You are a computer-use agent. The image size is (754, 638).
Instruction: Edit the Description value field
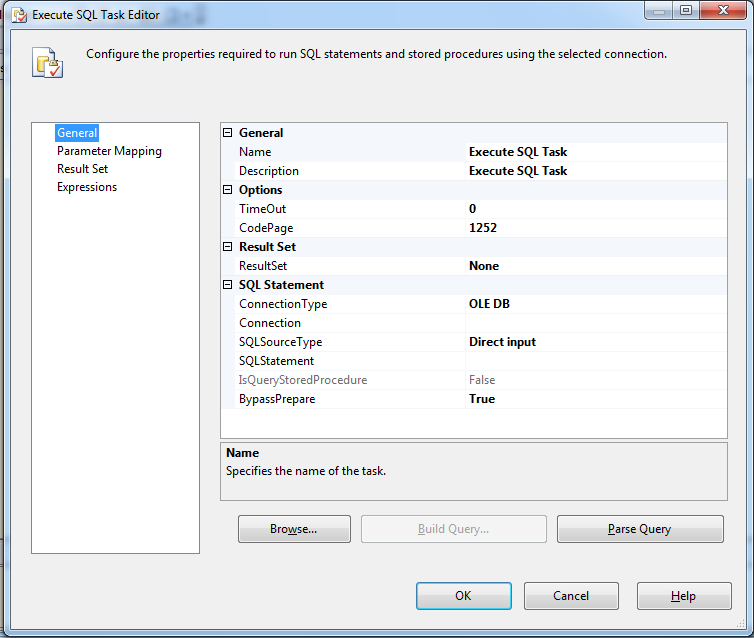pyautogui.click(x=596, y=171)
